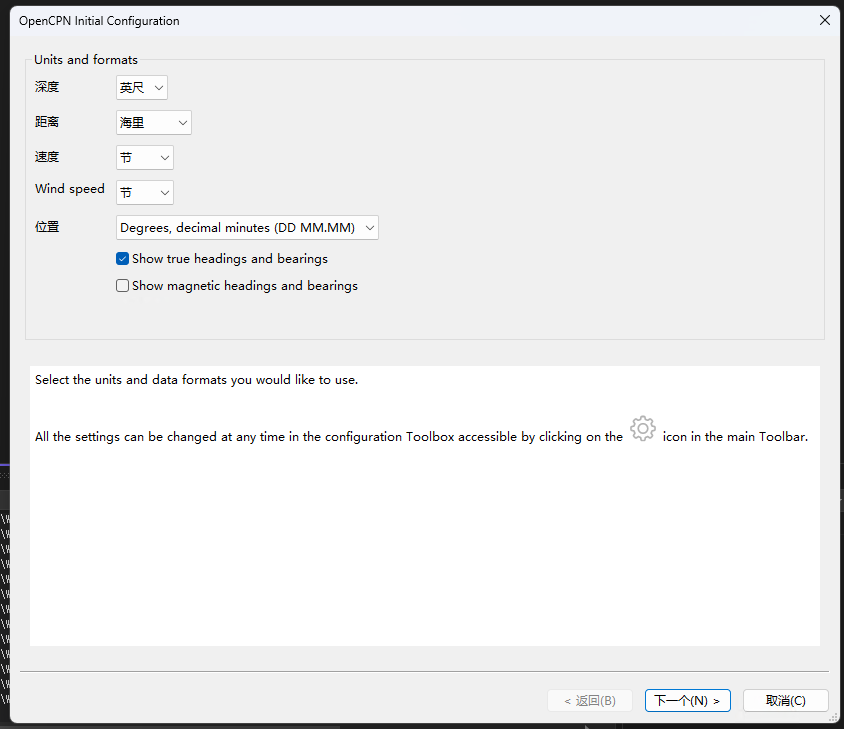Click the 速度 label
Viewport: 844px width, 729px height.
coord(47,157)
